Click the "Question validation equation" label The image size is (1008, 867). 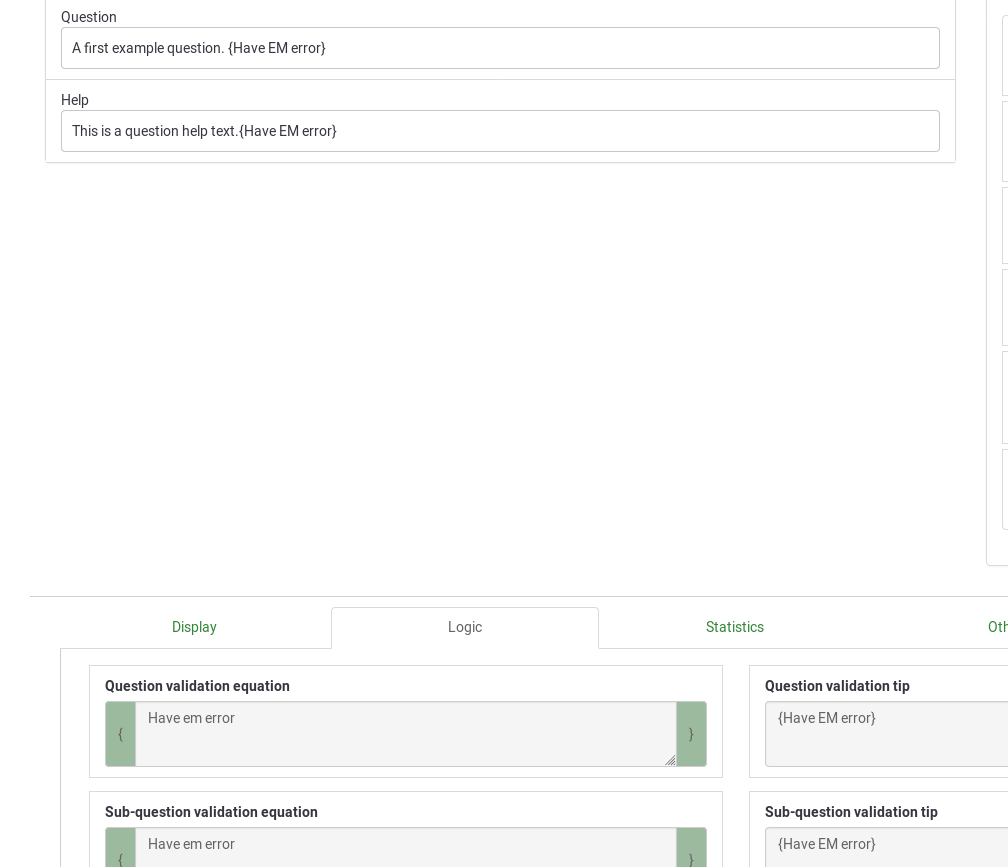(197, 686)
